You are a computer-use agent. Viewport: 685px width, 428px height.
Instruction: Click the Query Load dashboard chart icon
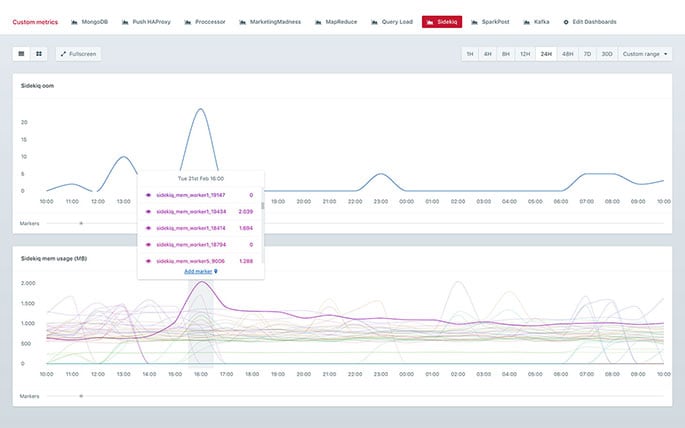(x=375, y=21)
